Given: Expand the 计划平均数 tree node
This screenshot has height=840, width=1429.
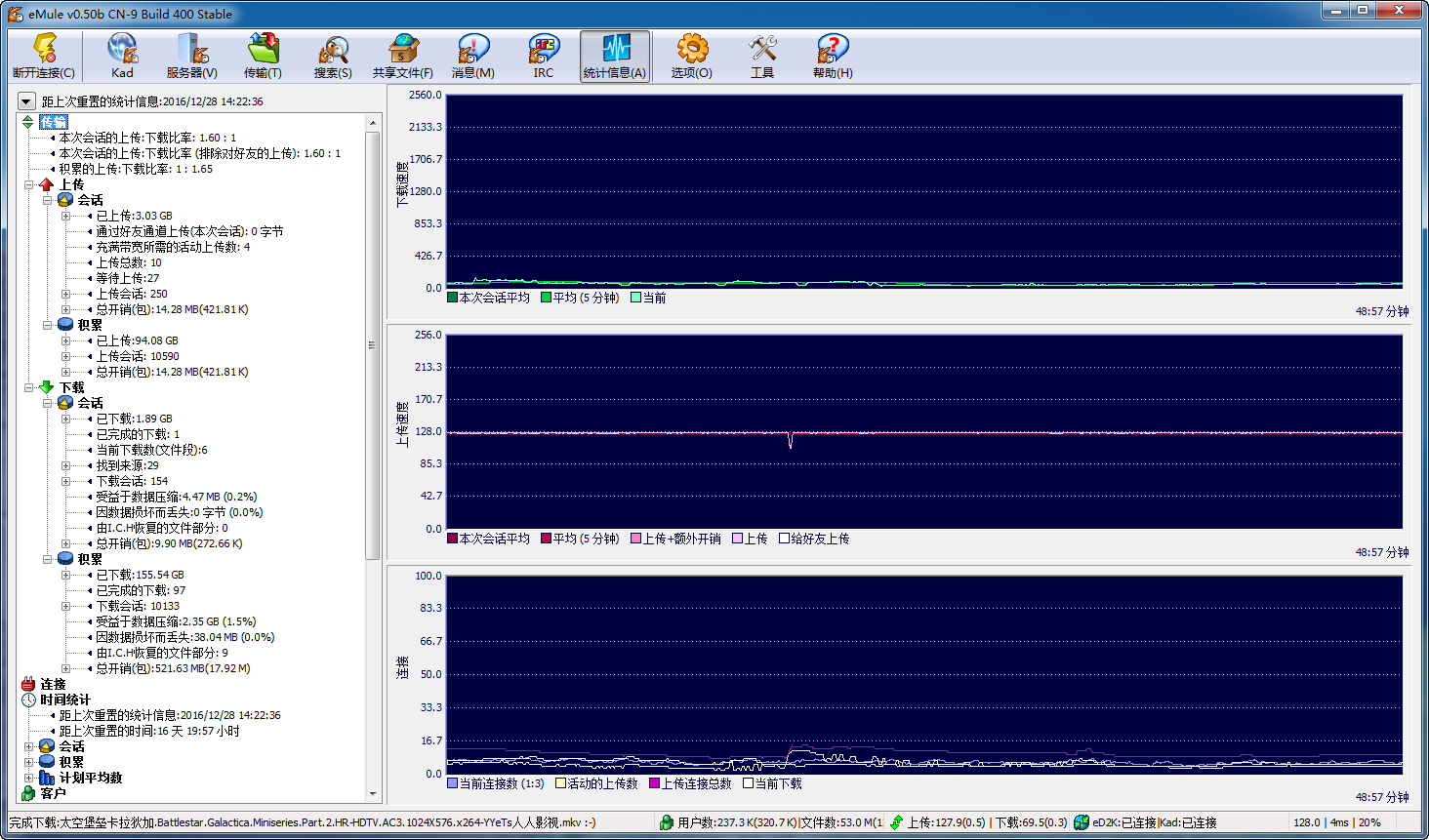Looking at the screenshot, I should (x=29, y=778).
